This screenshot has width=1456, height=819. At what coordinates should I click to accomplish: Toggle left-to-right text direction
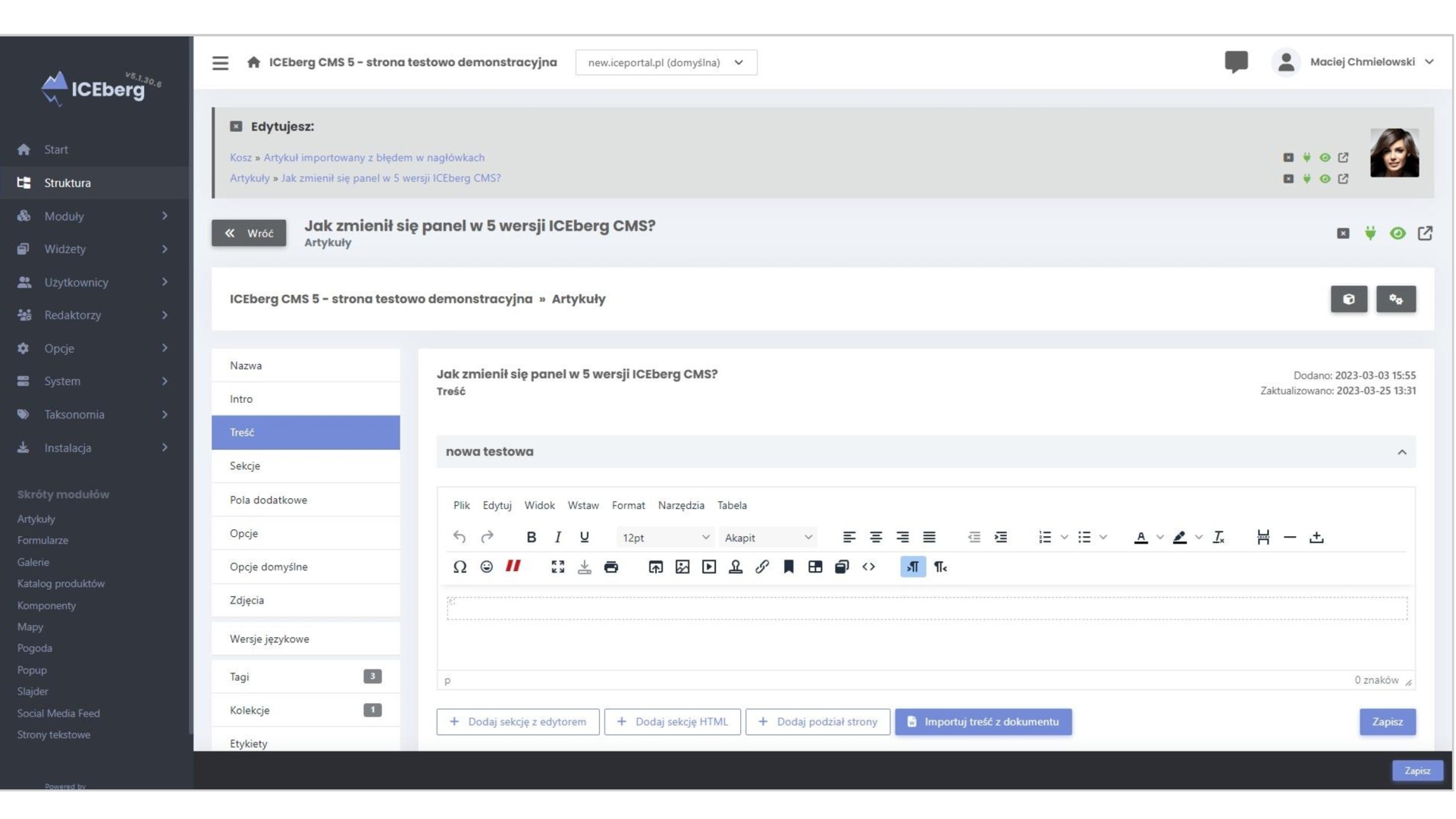pos(913,566)
